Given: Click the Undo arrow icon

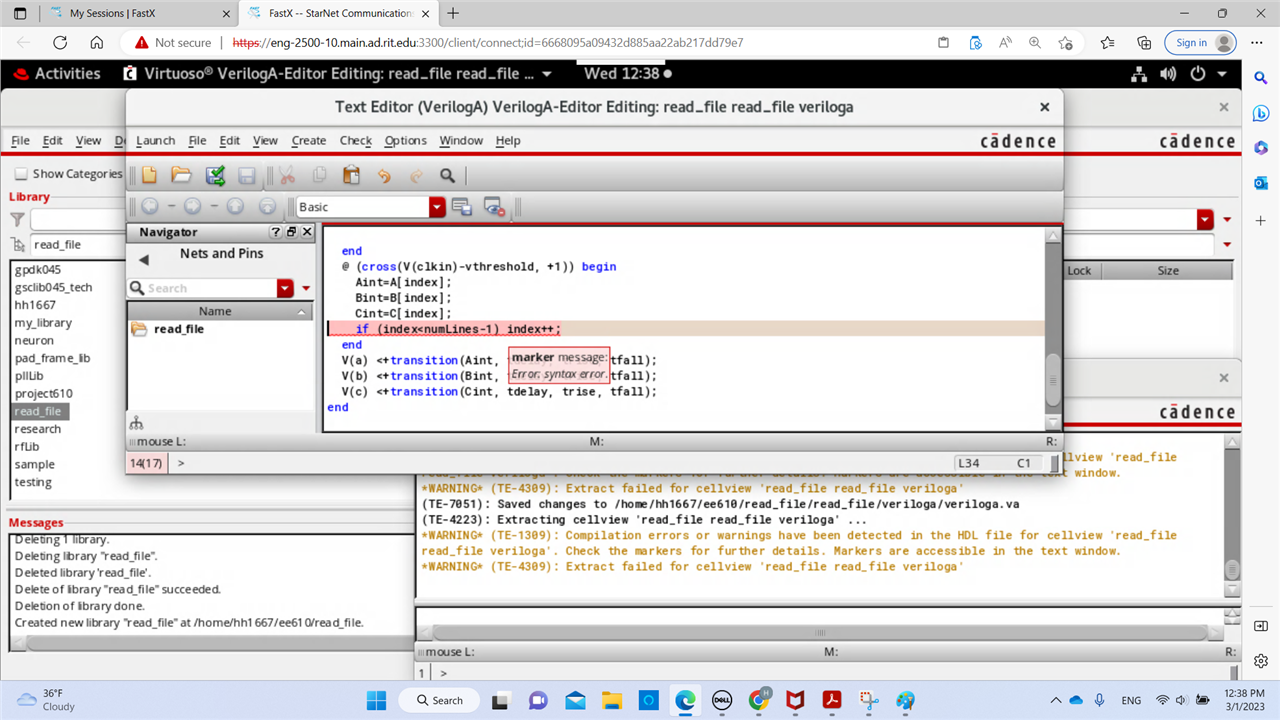Looking at the screenshot, I should (x=384, y=176).
